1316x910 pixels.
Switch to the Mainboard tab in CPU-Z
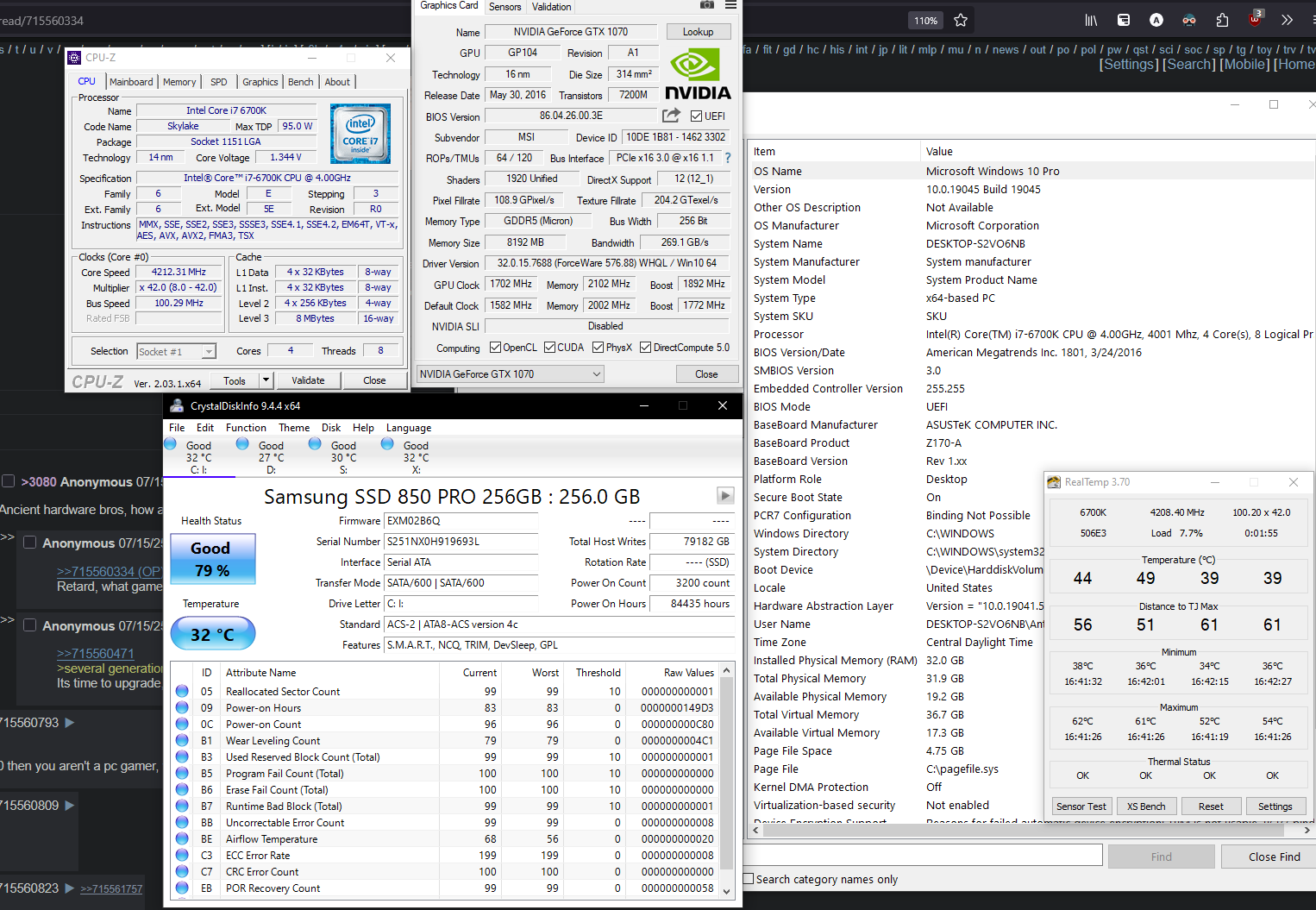tap(131, 82)
